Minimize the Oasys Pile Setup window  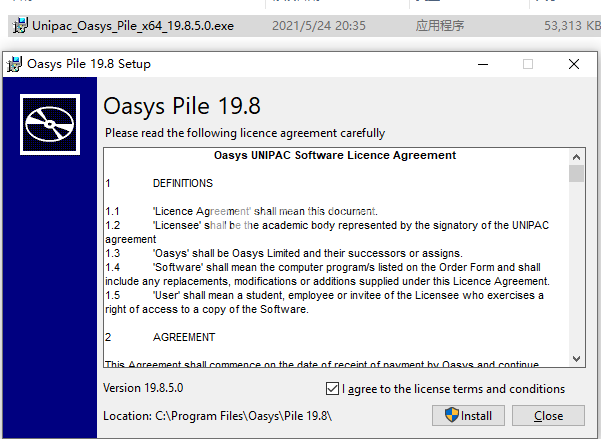tap(483, 64)
